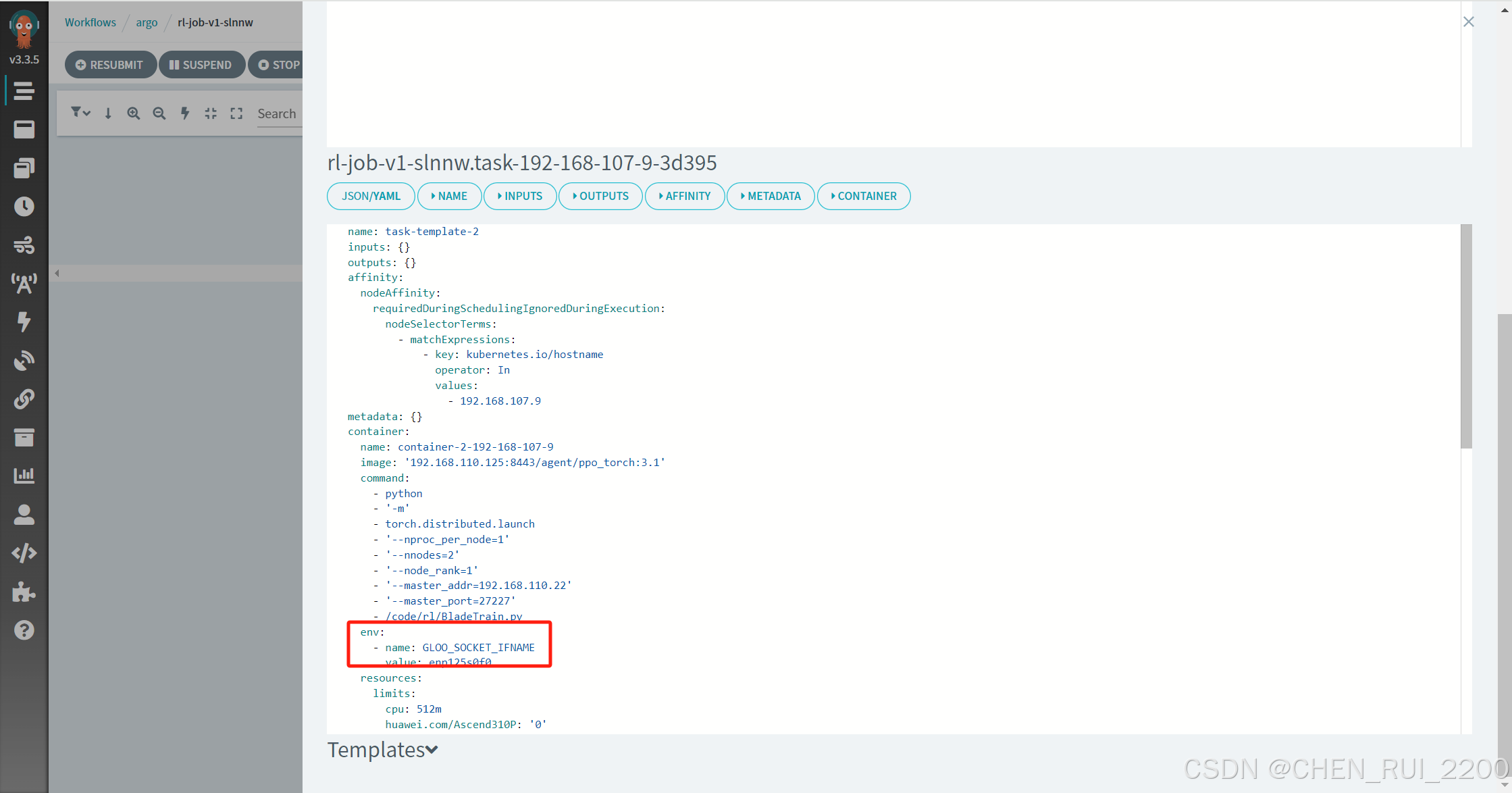Toggle fullscreen expand nodes icon in toolbar

236,113
